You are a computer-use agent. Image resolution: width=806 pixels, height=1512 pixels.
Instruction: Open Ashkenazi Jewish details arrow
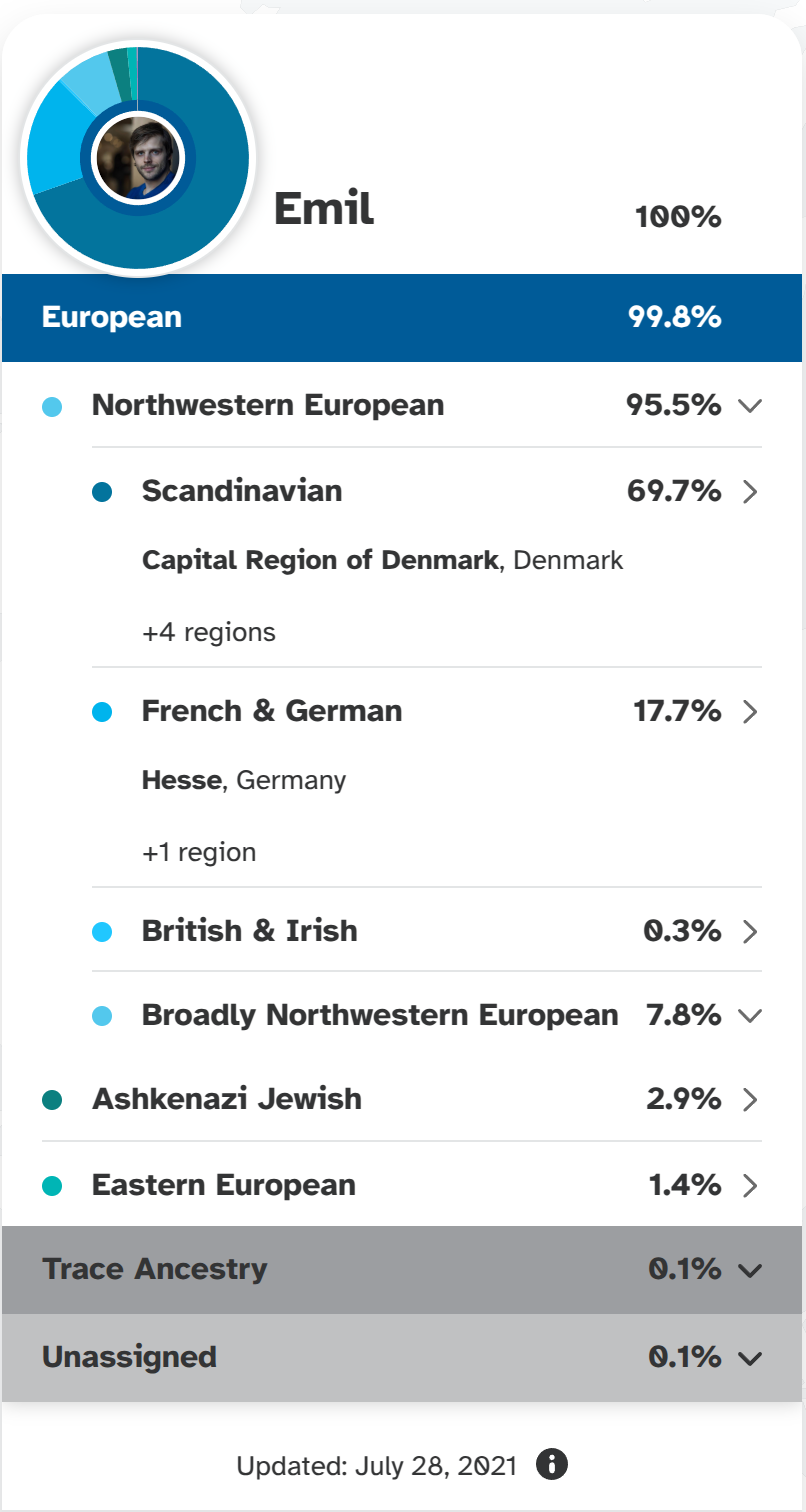(751, 1100)
